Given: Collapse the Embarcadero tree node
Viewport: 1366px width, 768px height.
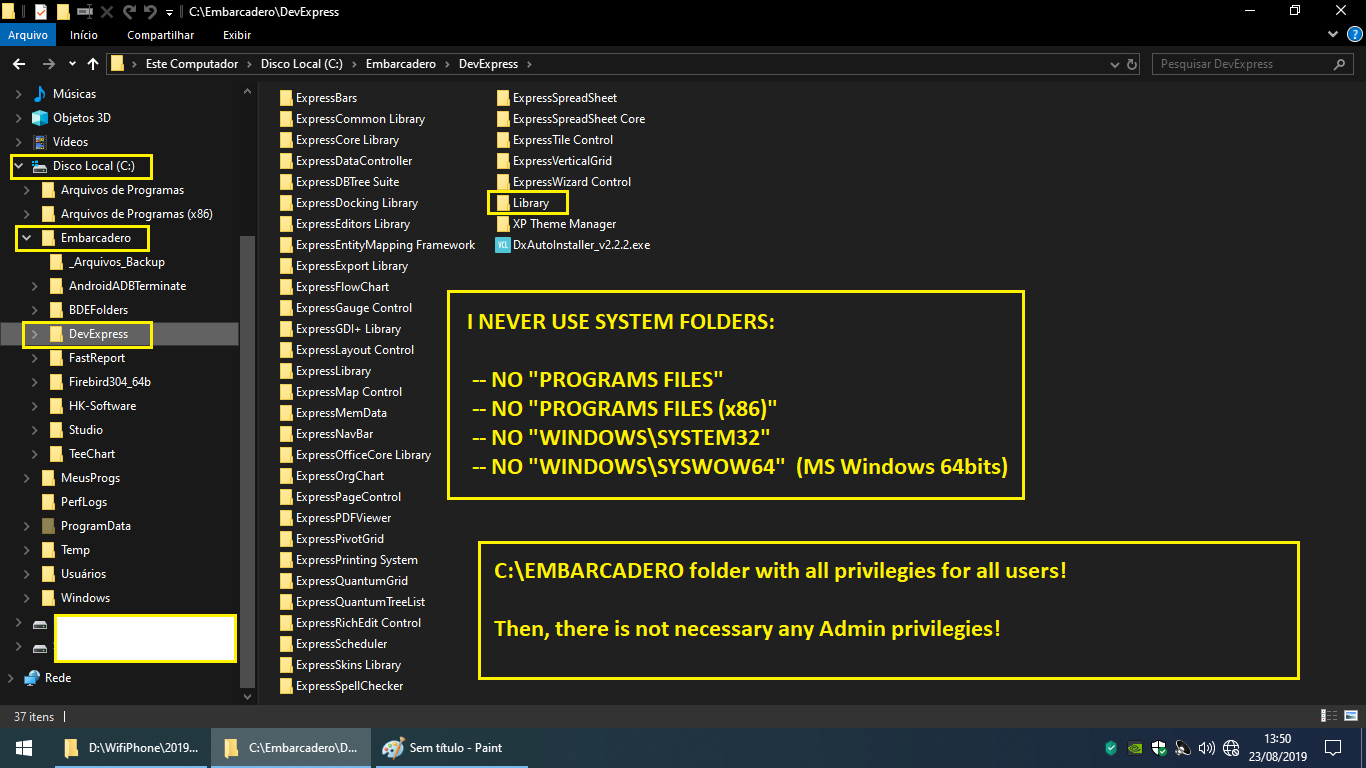Looking at the screenshot, I should (x=27, y=238).
